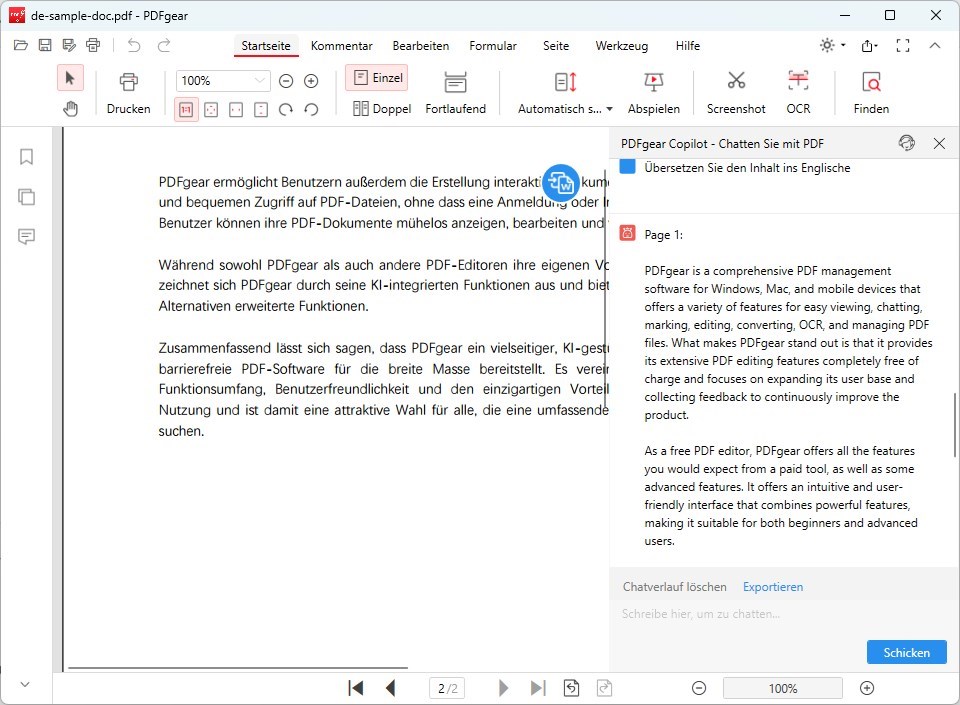Click the bottom 100% zoom display
The width and height of the screenshot is (960, 705).
pyautogui.click(x=782, y=688)
